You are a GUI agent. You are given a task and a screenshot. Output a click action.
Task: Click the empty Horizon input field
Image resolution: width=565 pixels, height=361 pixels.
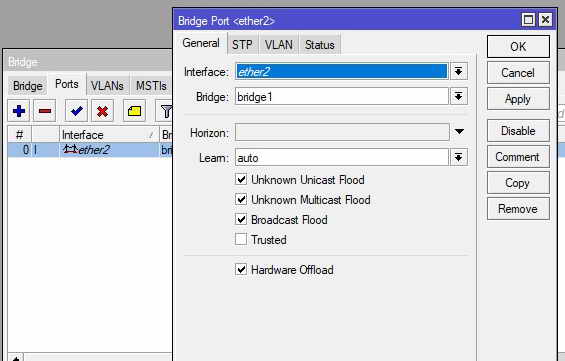click(x=342, y=132)
